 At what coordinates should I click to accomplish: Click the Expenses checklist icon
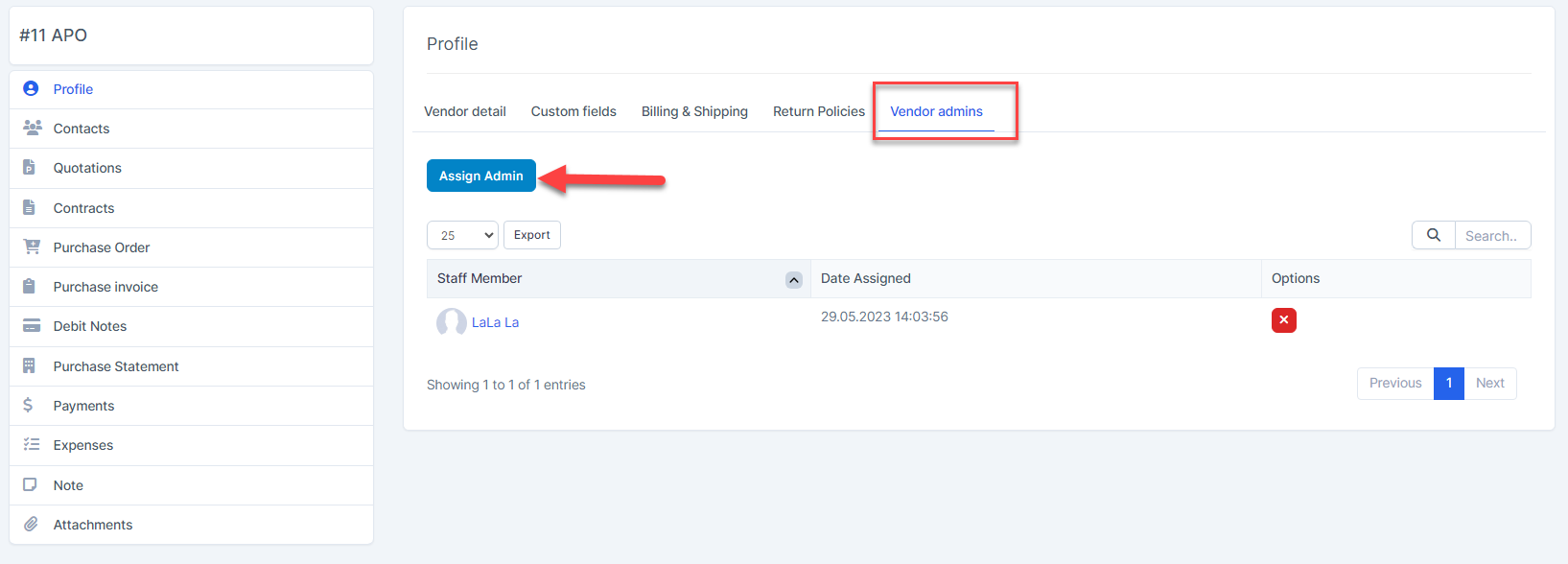tap(32, 444)
